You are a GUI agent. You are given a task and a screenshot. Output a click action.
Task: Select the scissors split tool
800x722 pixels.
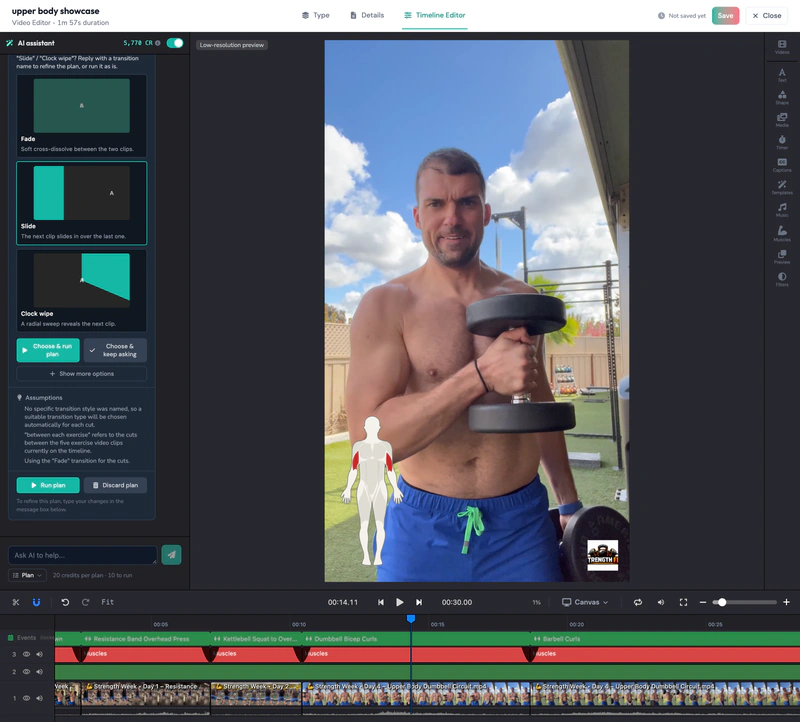(x=16, y=602)
